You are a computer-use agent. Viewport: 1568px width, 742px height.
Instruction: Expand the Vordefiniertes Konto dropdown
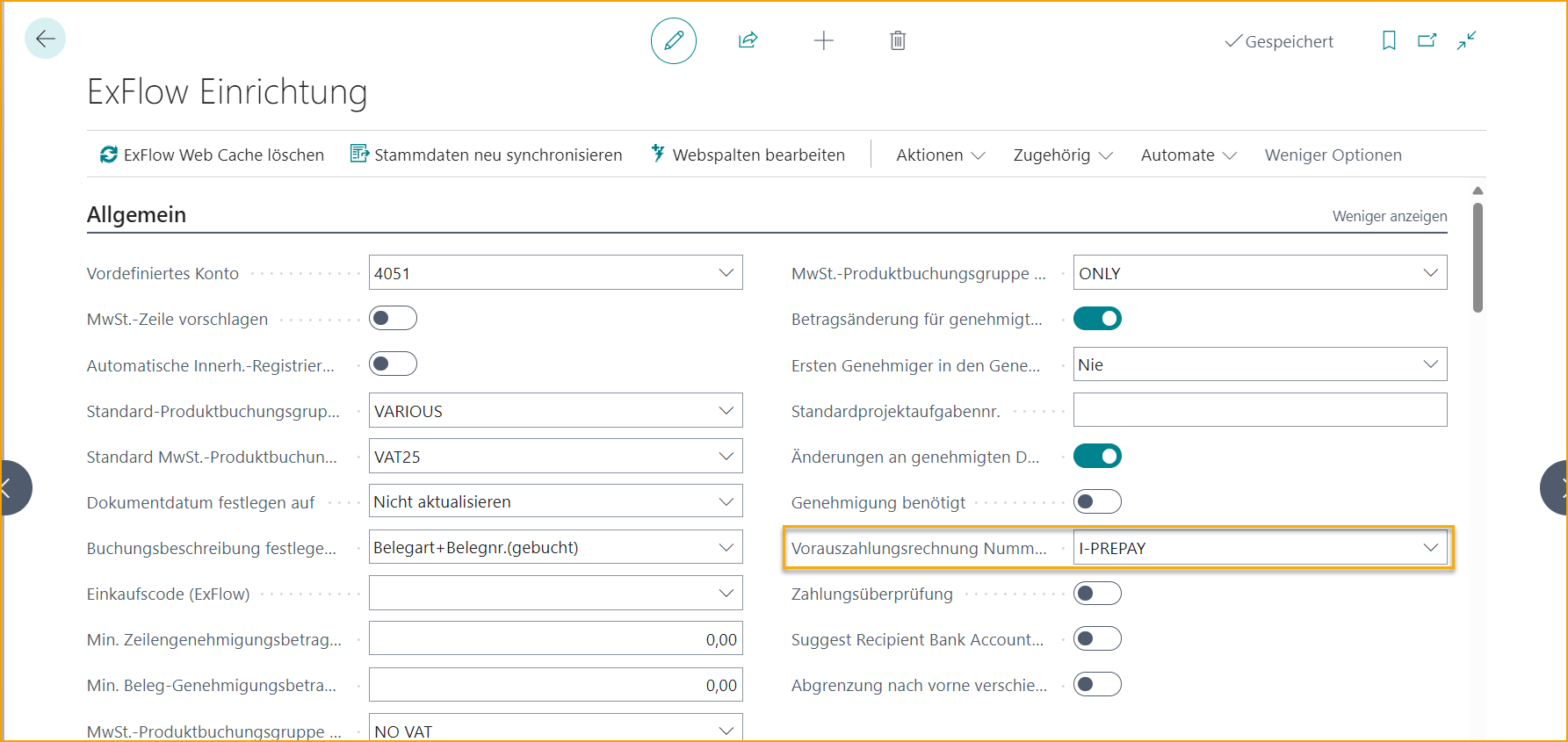click(x=726, y=273)
